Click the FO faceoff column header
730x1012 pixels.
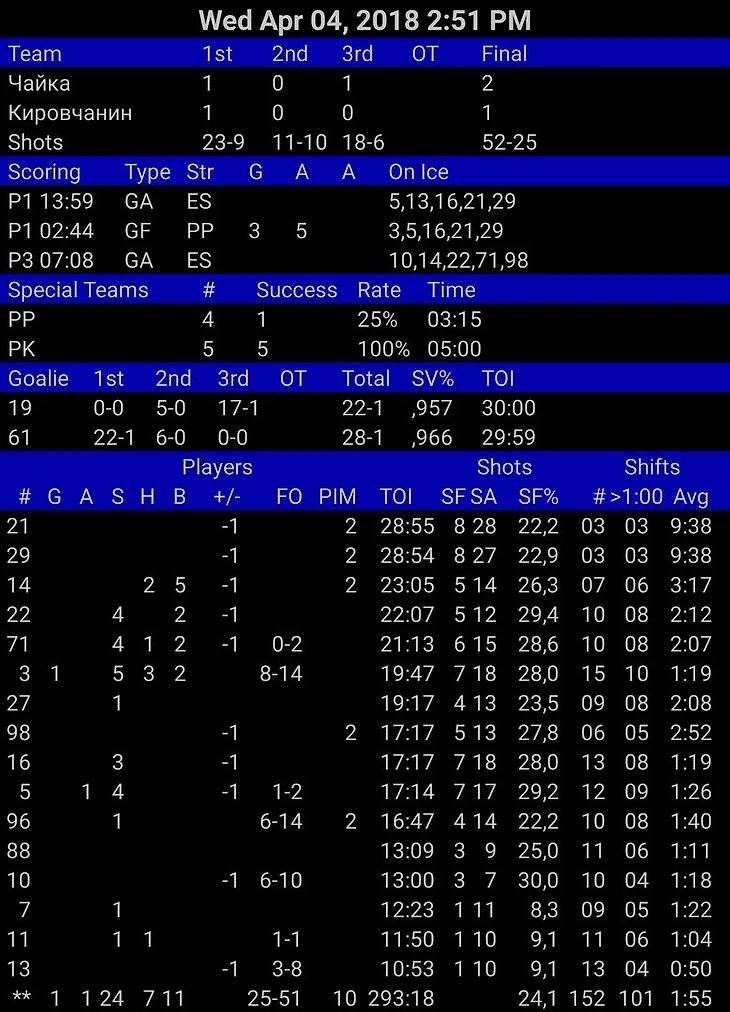289,497
